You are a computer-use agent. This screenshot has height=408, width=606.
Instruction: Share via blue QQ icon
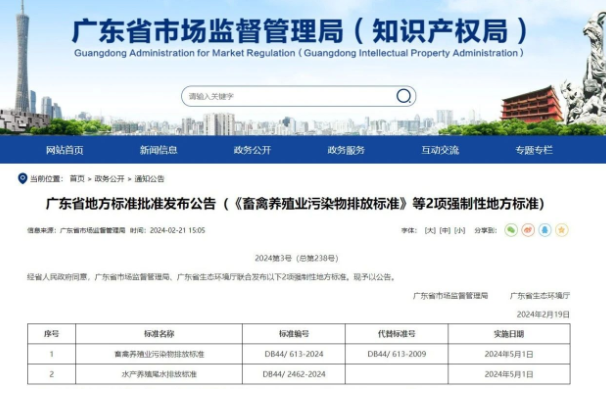point(545,230)
